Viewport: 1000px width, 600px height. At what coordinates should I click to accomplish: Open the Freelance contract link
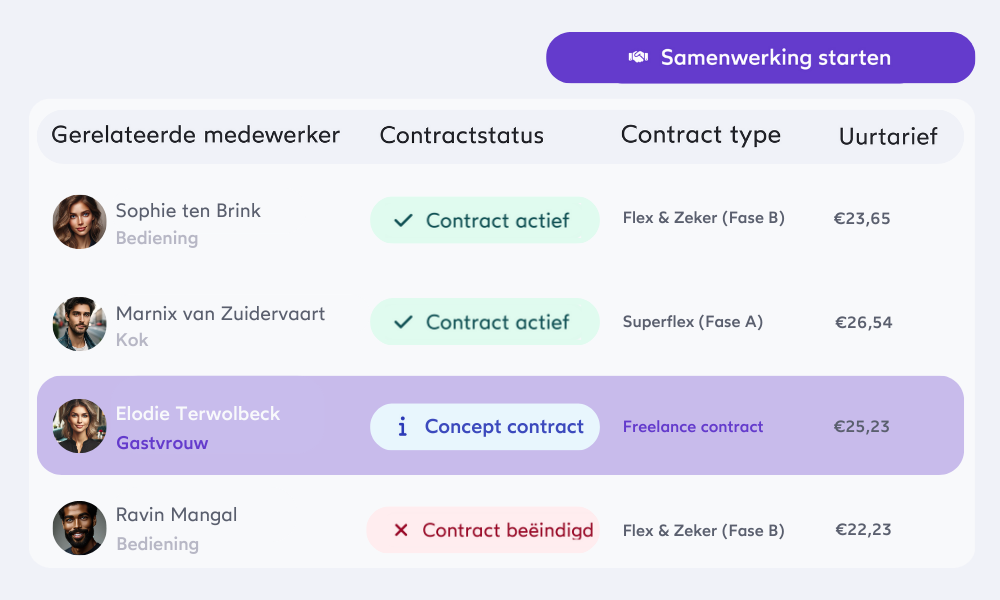tap(693, 427)
